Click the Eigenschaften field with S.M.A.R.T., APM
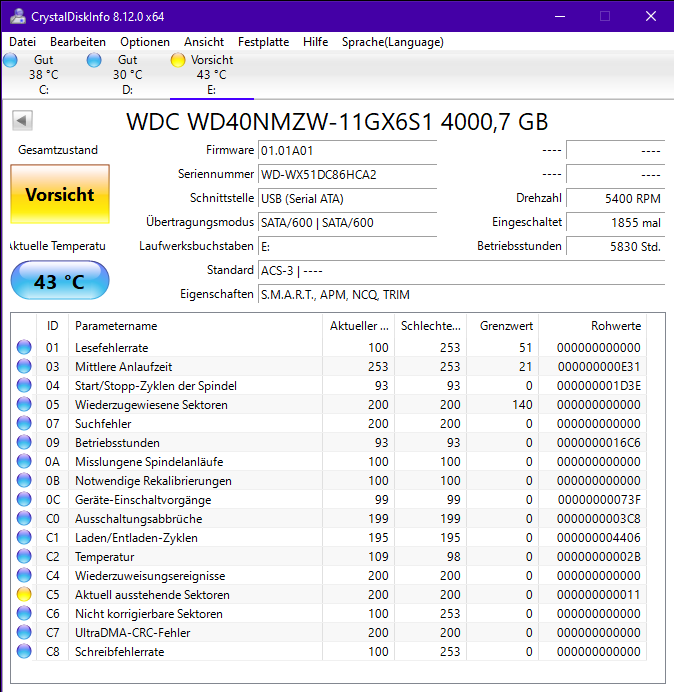 point(461,294)
